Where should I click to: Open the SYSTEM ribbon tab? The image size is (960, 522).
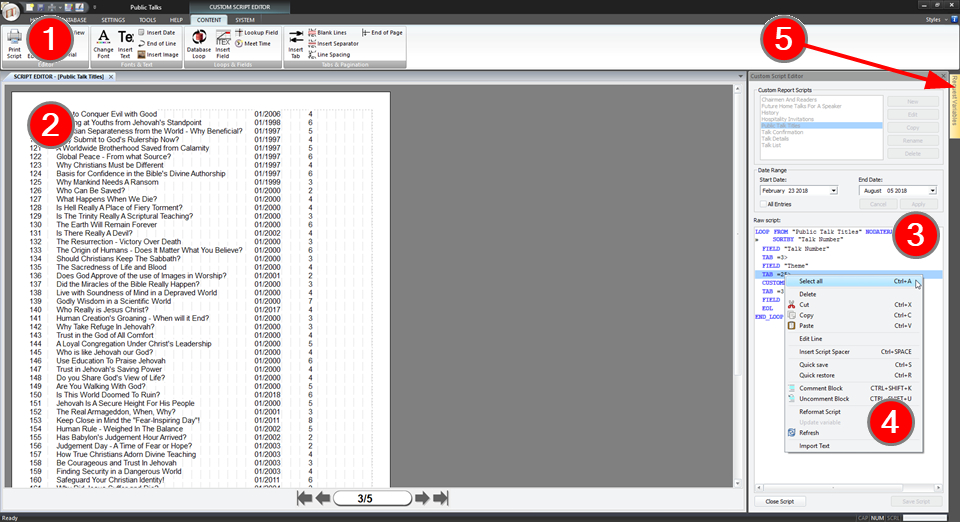pos(245,20)
